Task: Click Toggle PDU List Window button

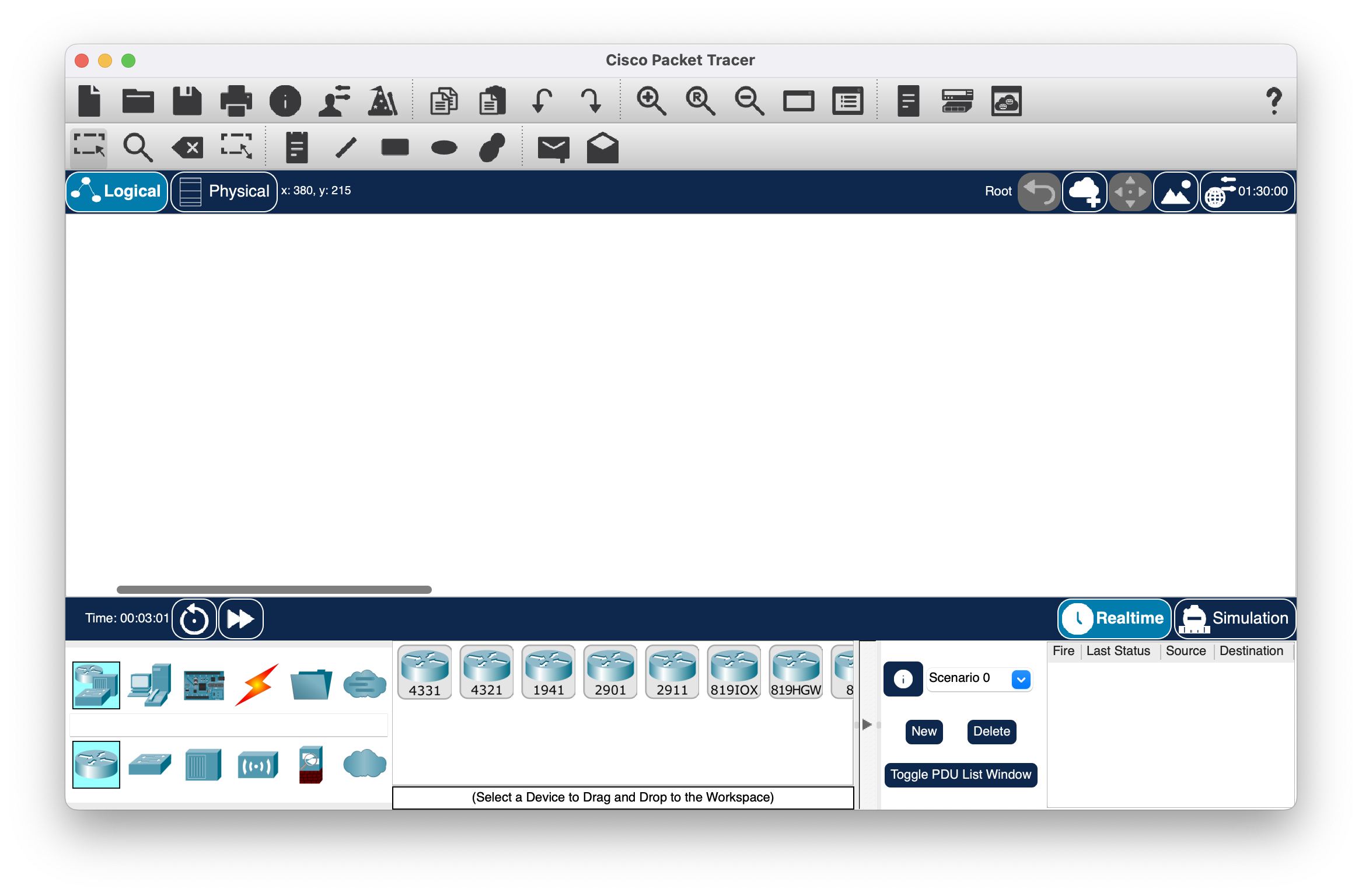Action: coord(961,775)
